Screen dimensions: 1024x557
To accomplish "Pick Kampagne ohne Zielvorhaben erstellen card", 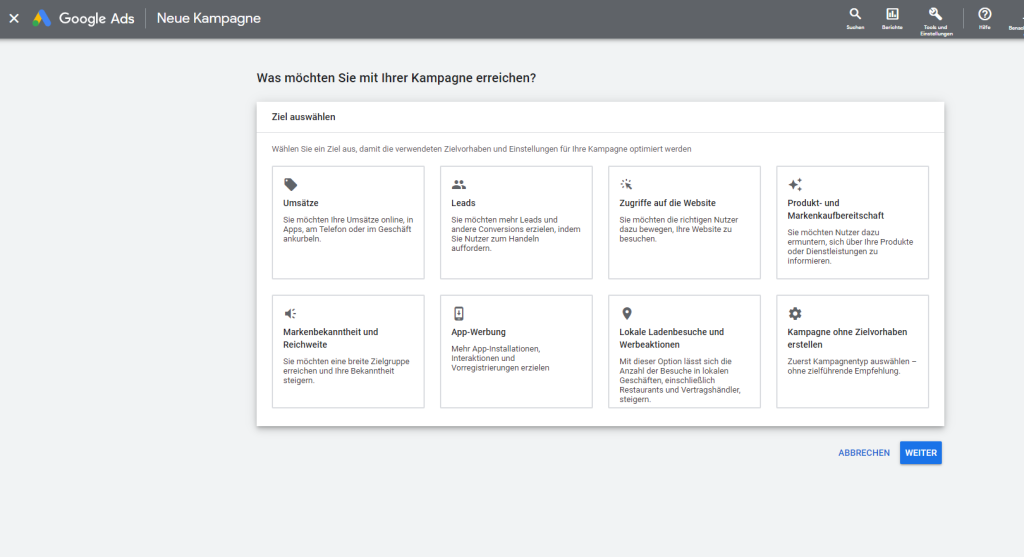I will coord(852,351).
